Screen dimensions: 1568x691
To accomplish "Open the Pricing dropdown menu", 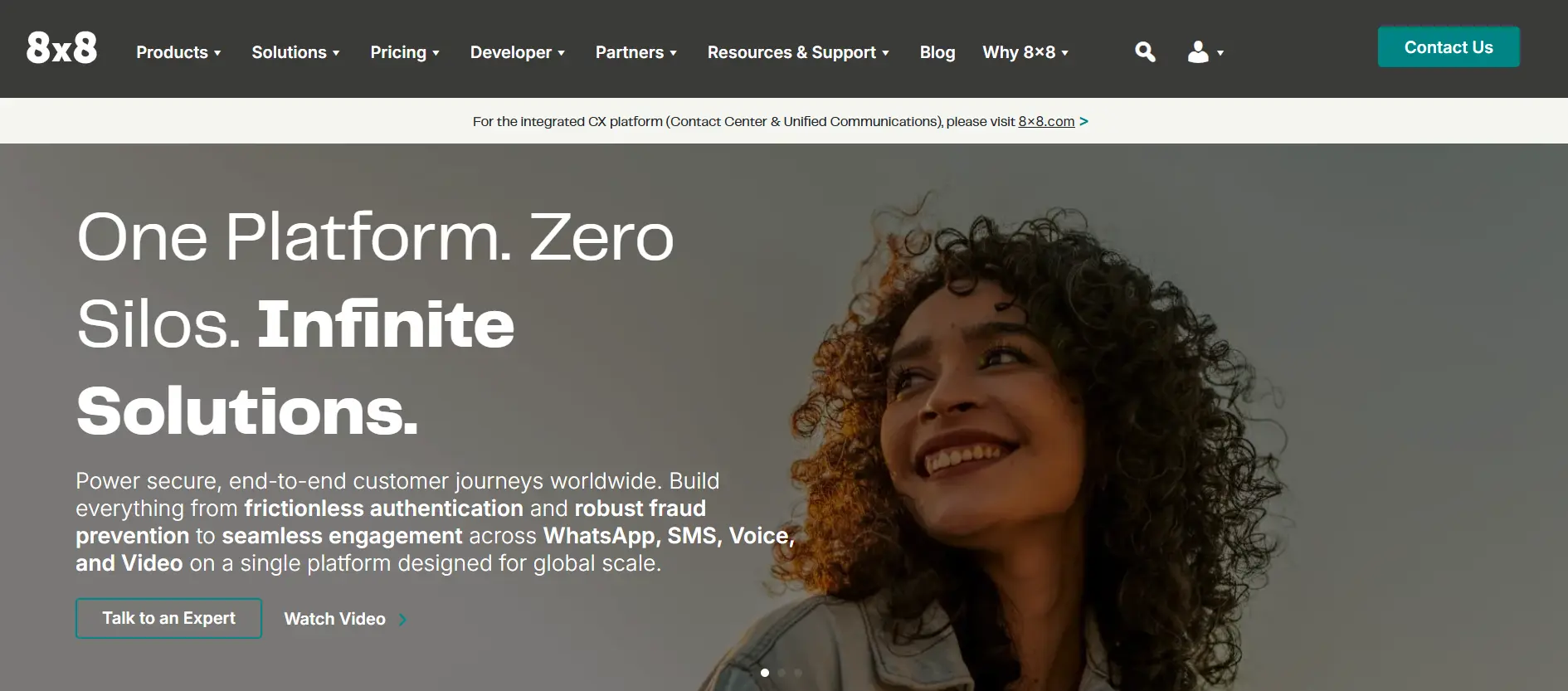I will [405, 52].
